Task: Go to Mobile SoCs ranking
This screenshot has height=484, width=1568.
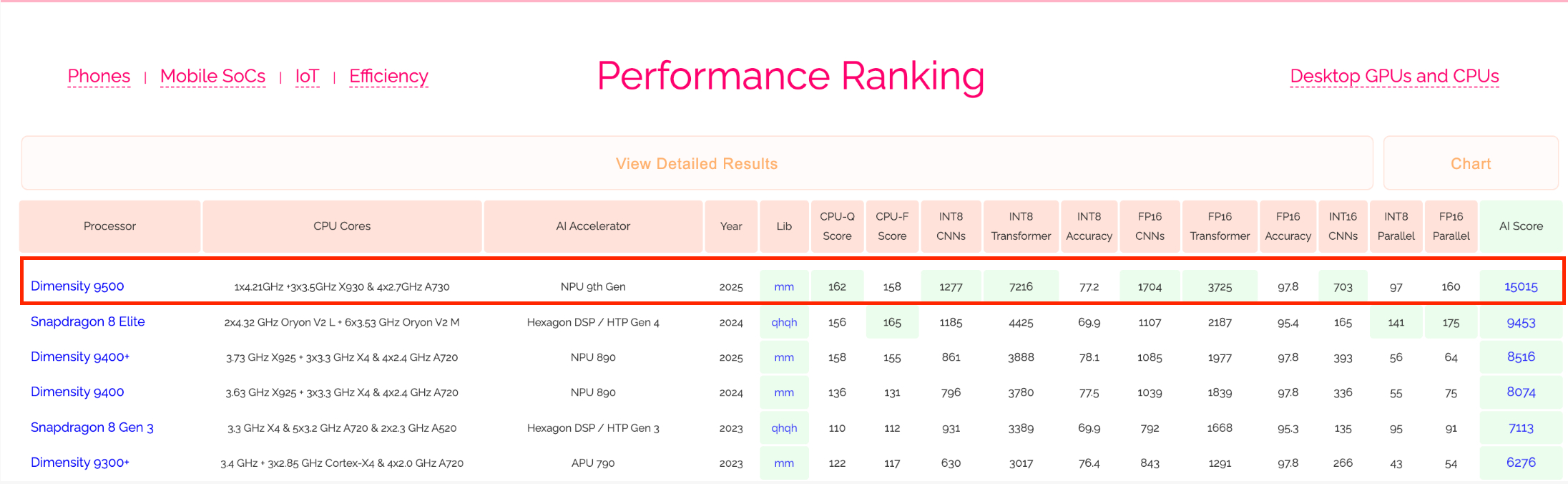Action: pyautogui.click(x=212, y=76)
